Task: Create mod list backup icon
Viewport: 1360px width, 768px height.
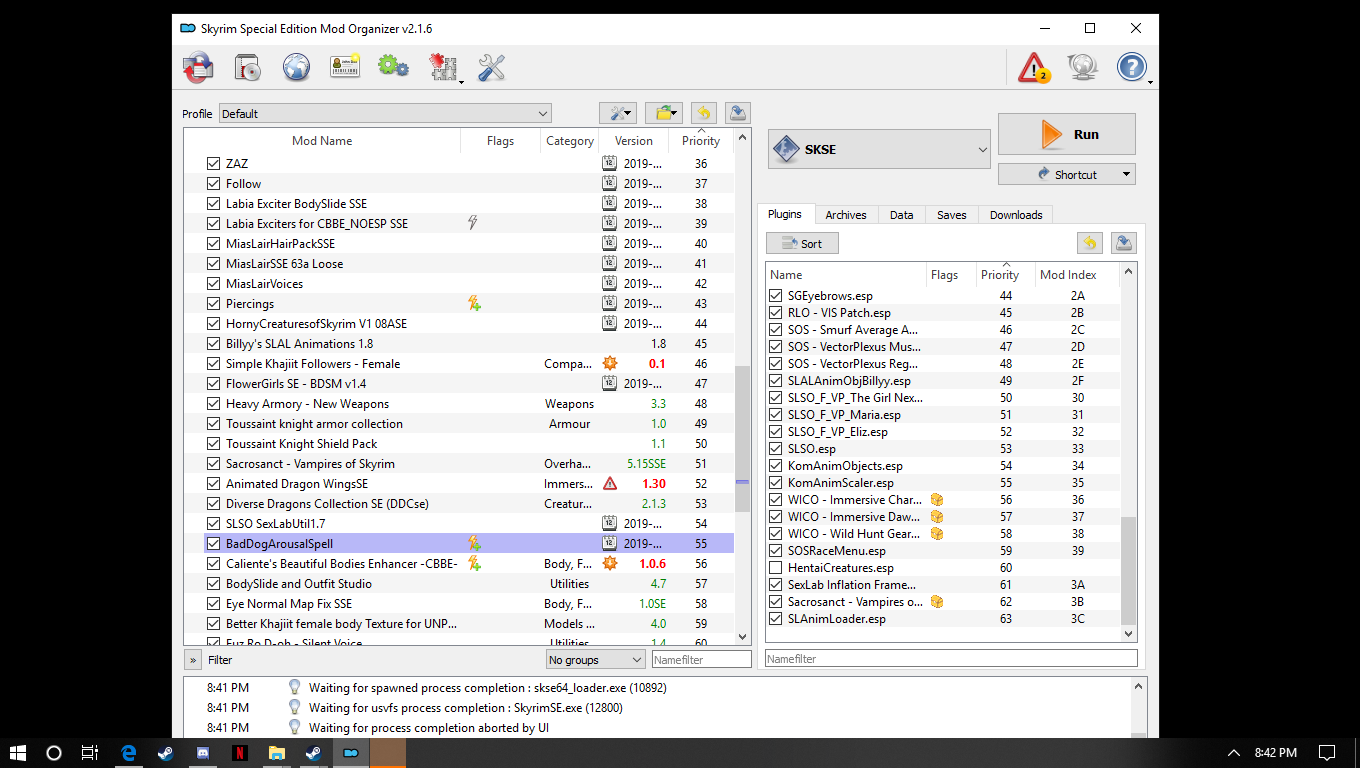Action: 737,113
